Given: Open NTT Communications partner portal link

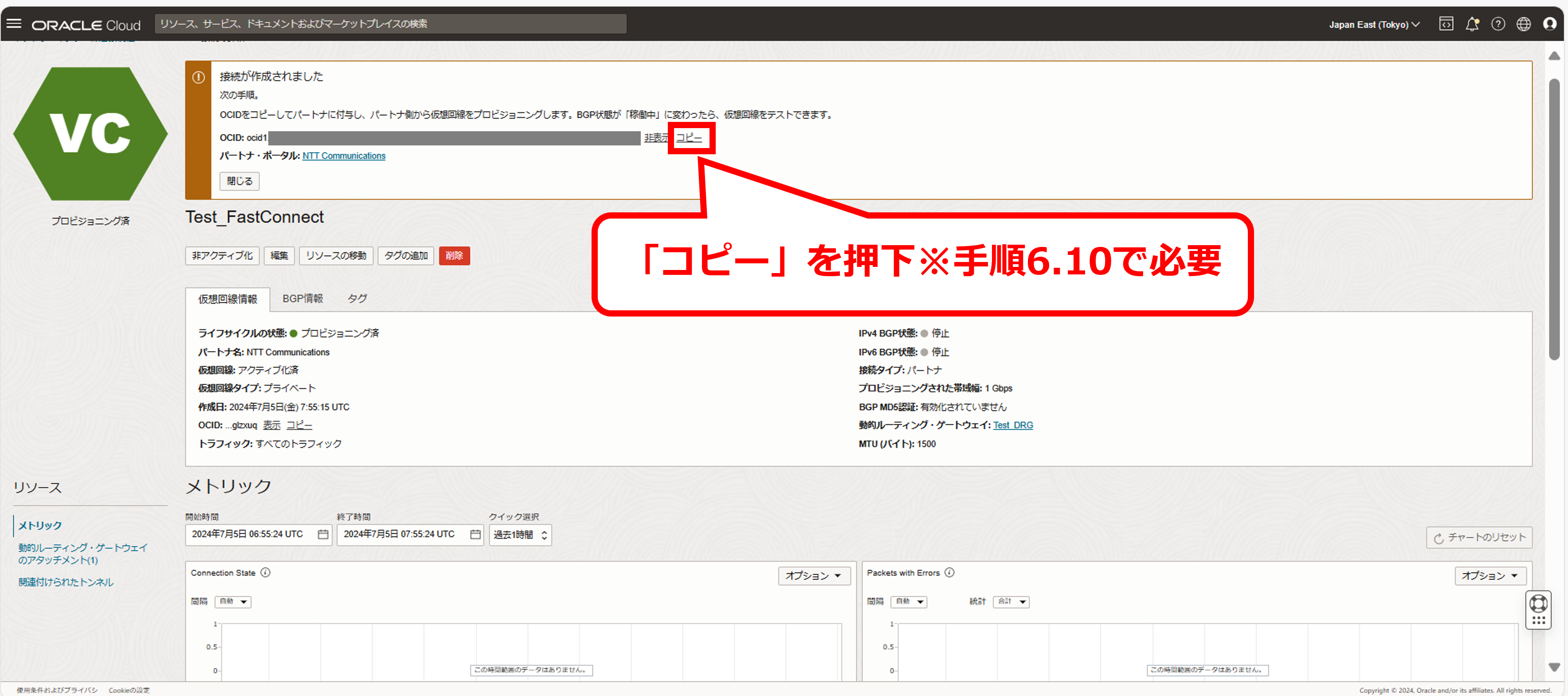Looking at the screenshot, I should (344, 156).
